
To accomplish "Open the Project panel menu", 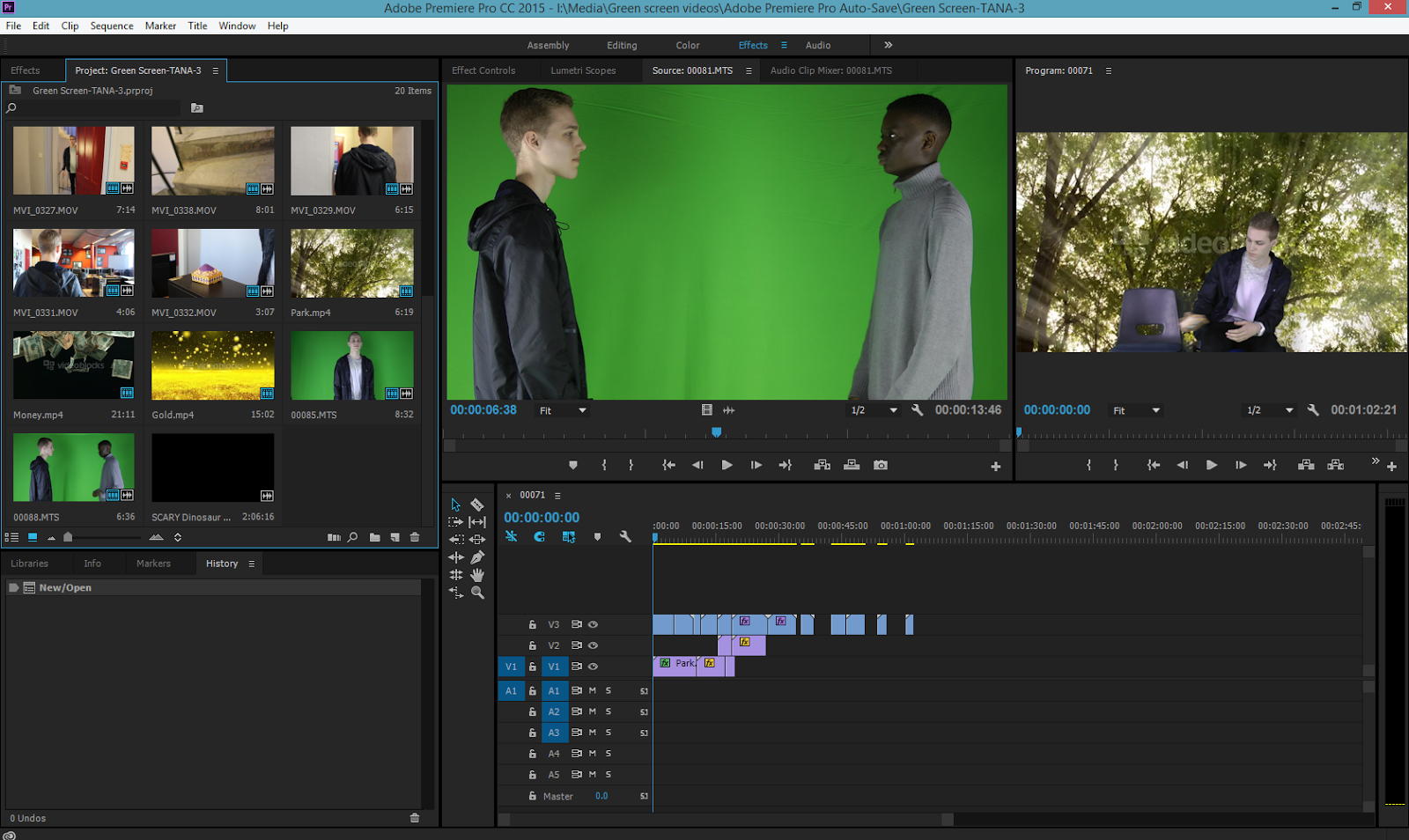I will (216, 70).
